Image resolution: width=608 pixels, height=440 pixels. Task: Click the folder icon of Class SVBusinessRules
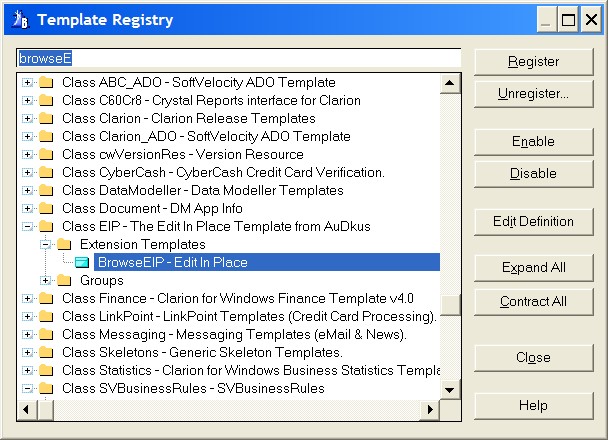click(x=46, y=388)
